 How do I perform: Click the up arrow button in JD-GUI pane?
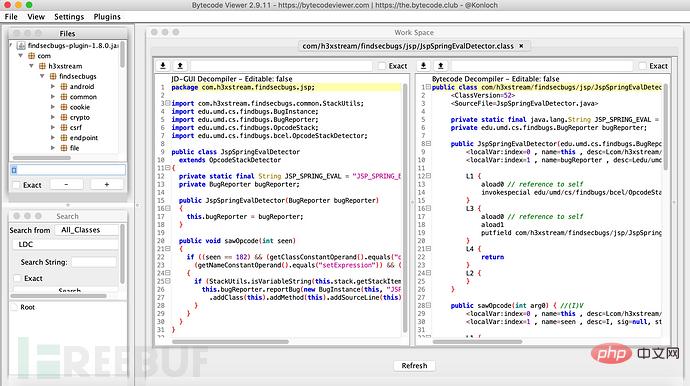point(180,66)
